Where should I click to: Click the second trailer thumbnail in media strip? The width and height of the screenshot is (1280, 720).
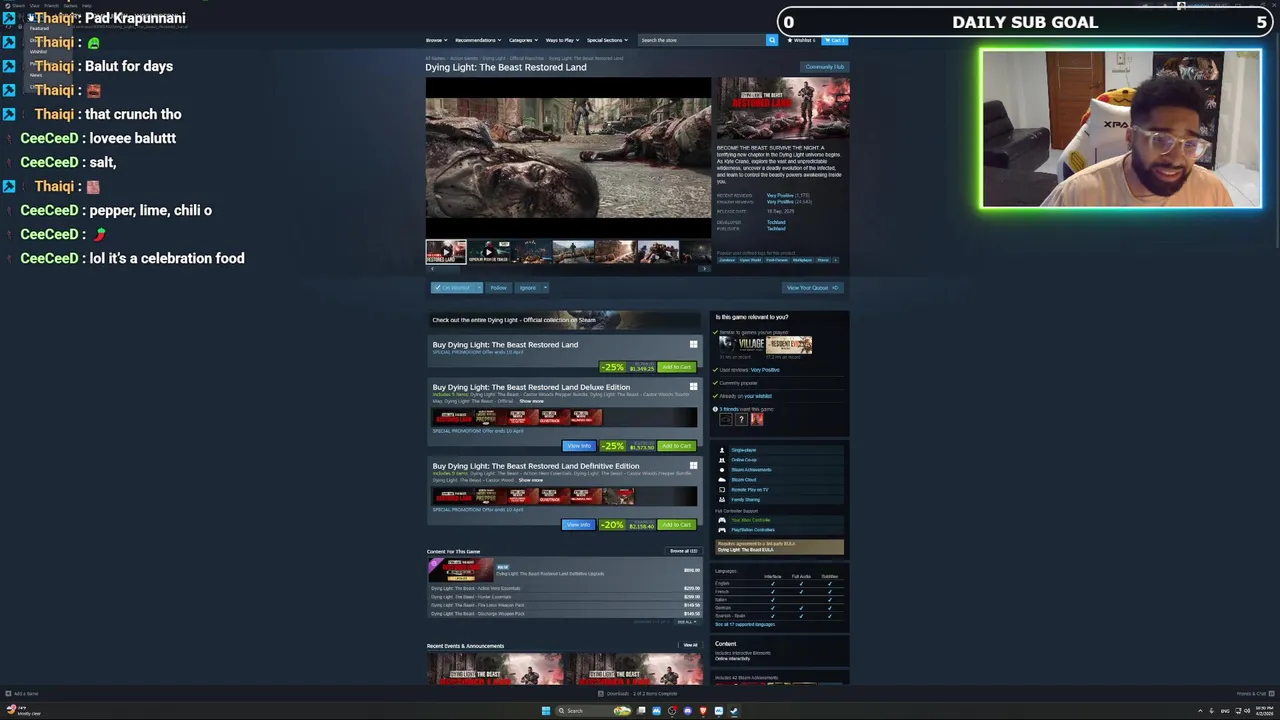pyautogui.click(x=489, y=252)
